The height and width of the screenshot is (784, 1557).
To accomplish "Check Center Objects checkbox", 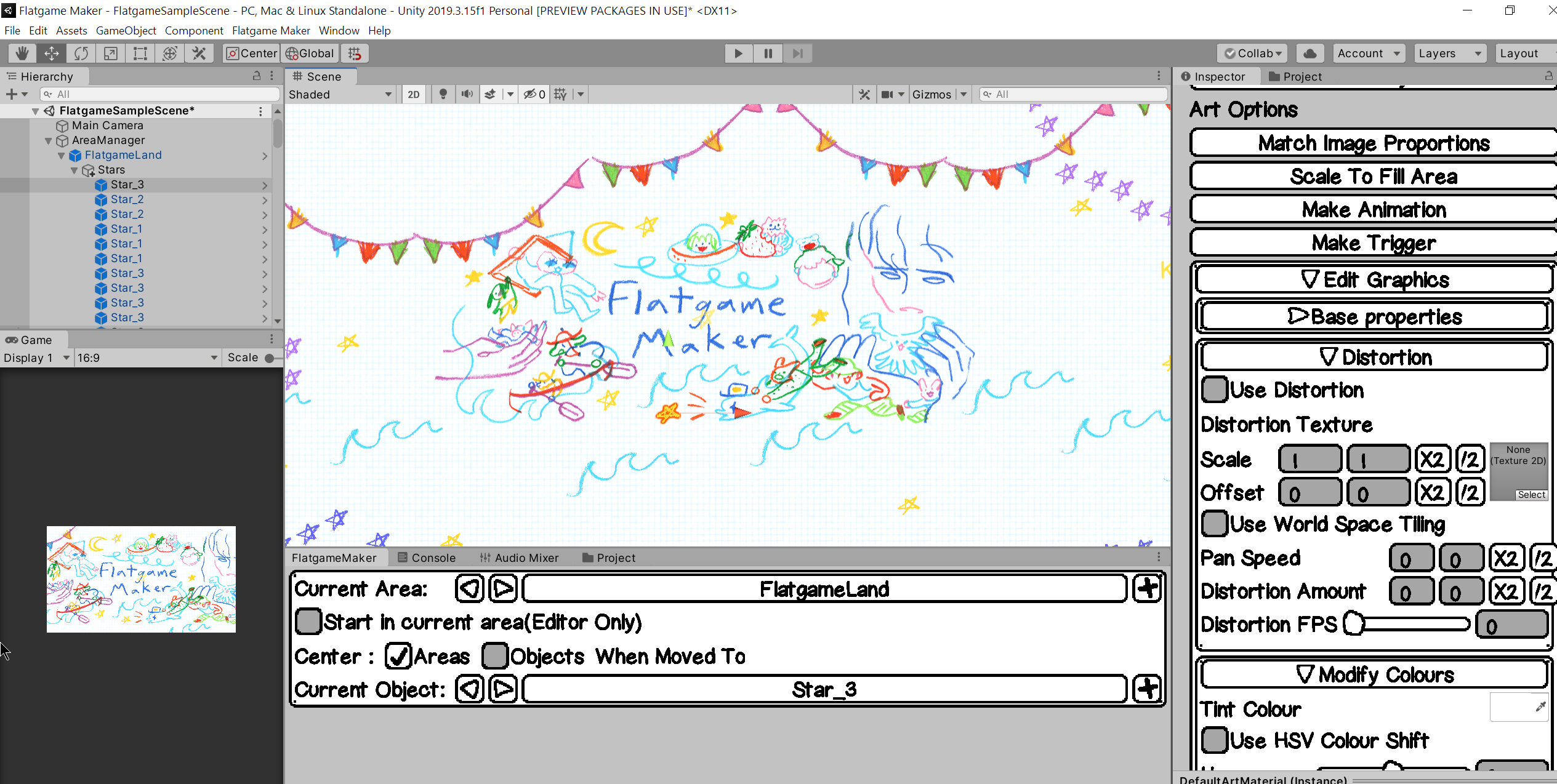I will [x=495, y=656].
